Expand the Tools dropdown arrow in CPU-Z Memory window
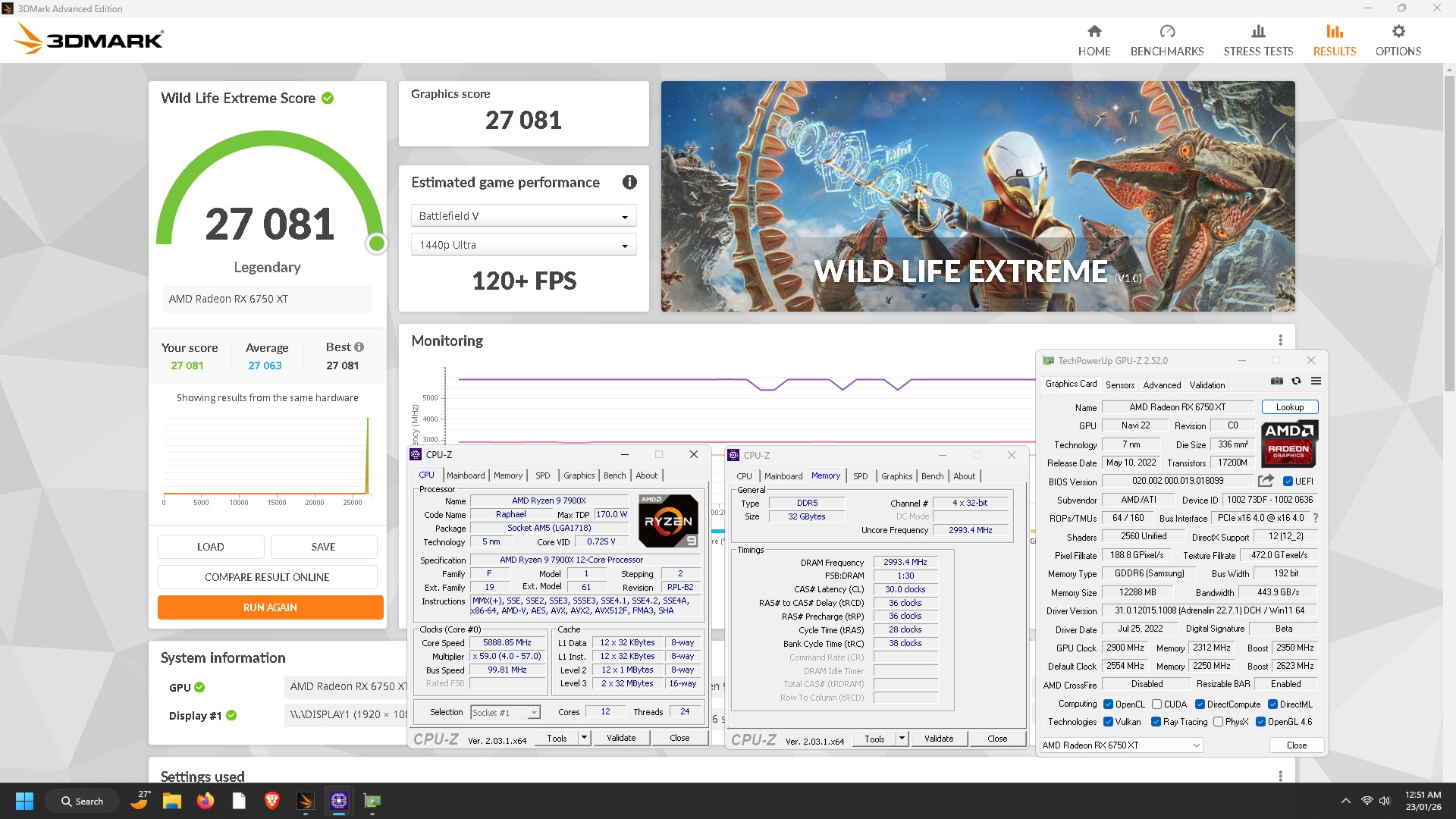The image size is (1456, 819). (x=902, y=739)
